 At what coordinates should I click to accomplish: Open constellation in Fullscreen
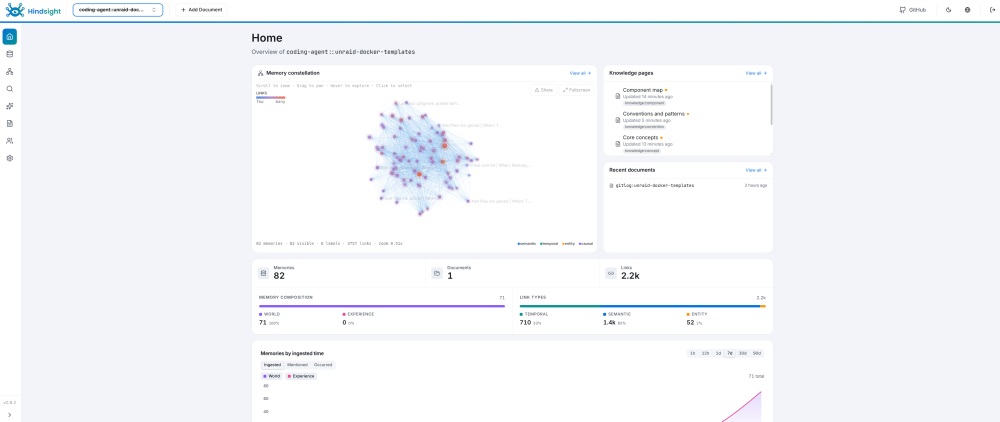577,90
